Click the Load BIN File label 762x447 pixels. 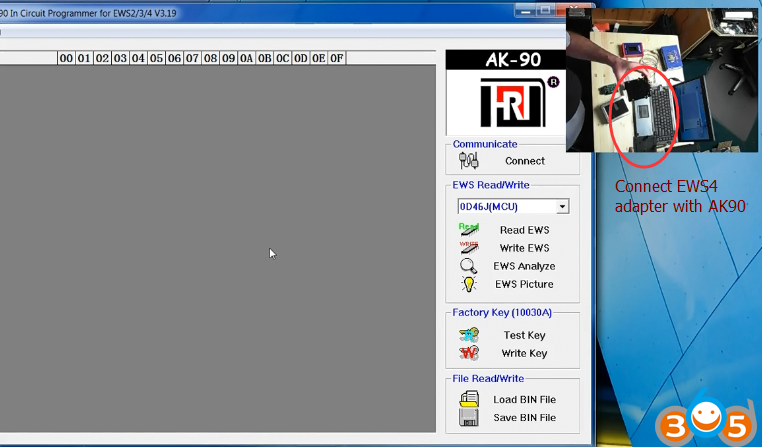click(x=524, y=399)
